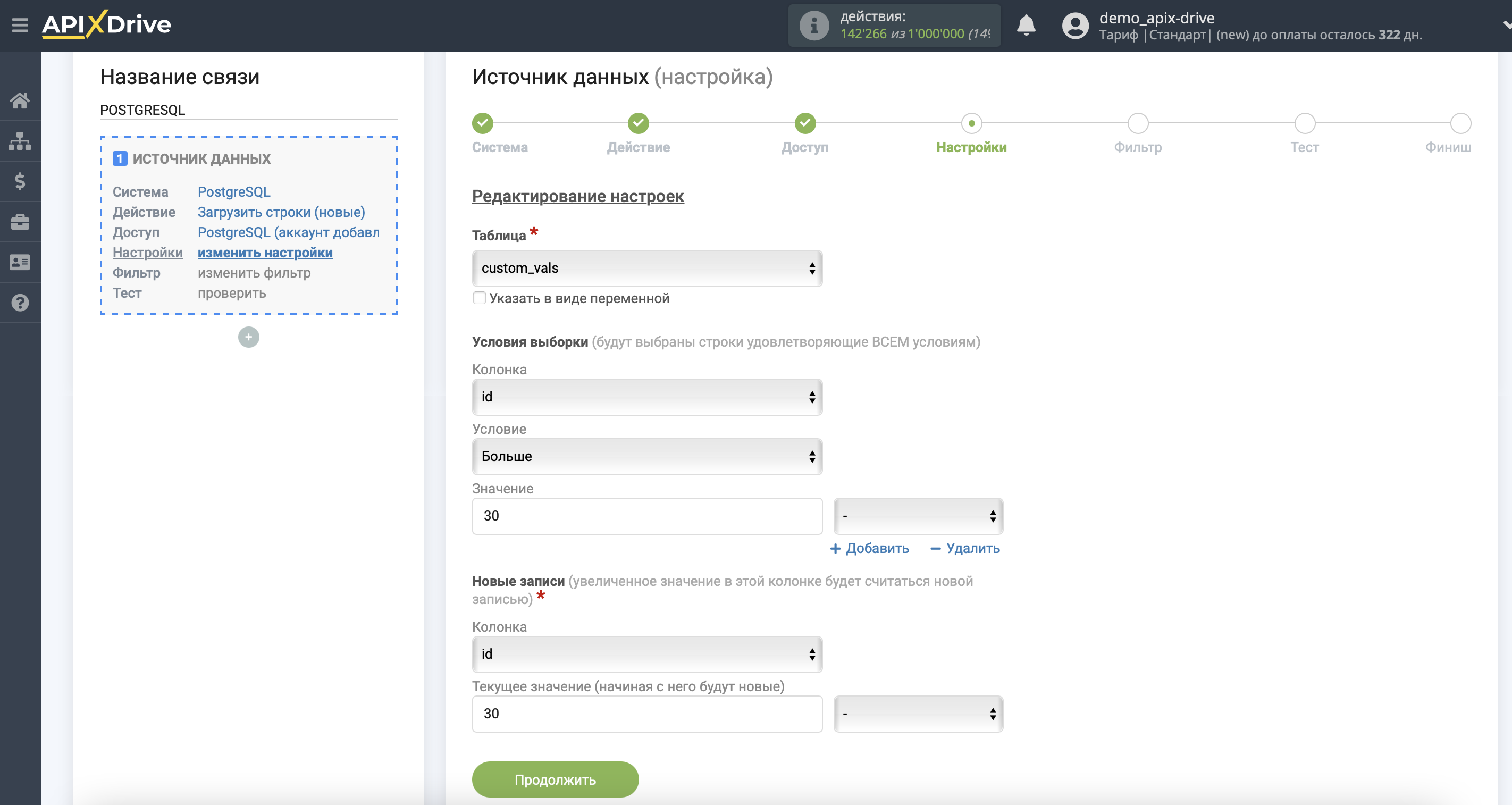Expand the account menu chevron

1506,25
